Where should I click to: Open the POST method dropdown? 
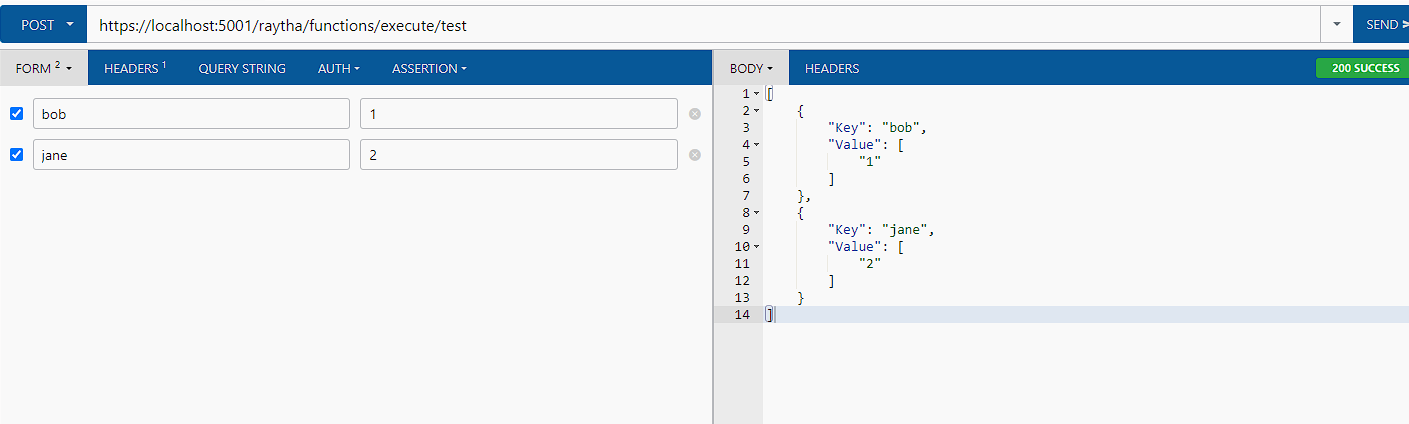pos(43,25)
